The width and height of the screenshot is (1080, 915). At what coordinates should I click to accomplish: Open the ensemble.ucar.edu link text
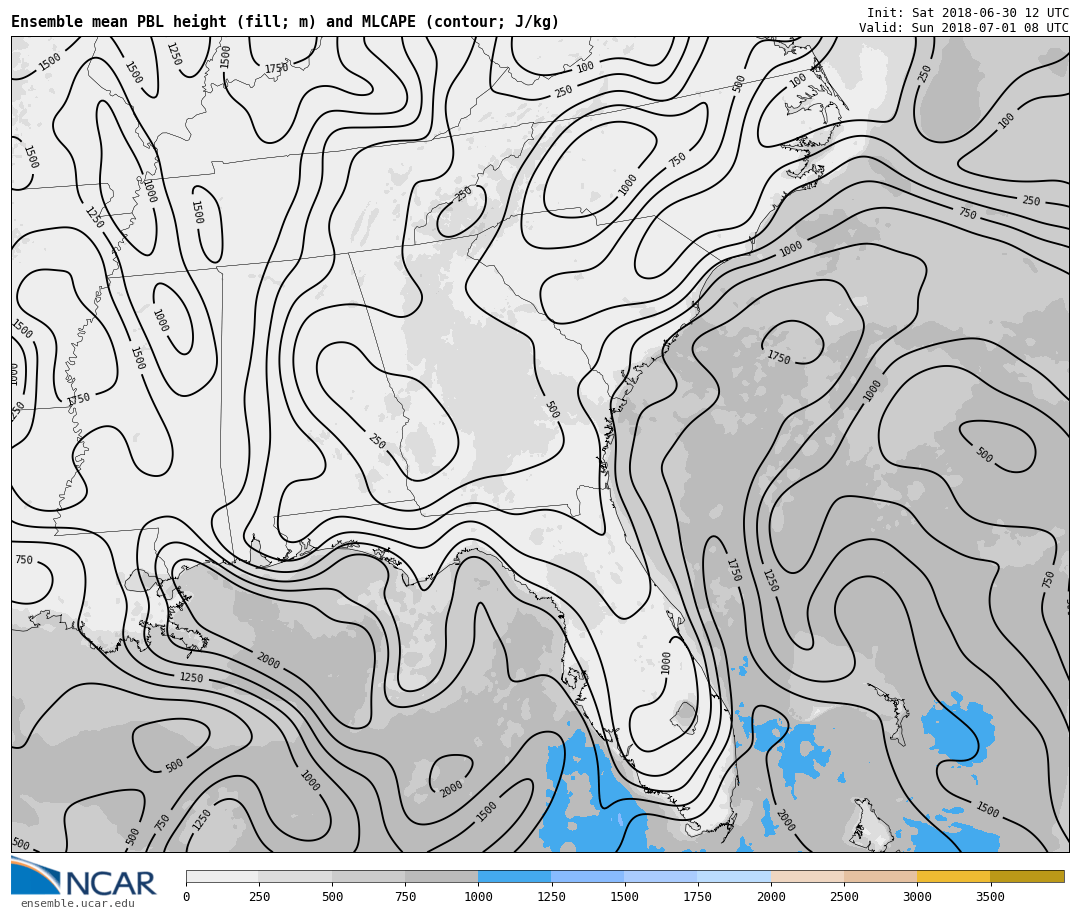point(78,904)
